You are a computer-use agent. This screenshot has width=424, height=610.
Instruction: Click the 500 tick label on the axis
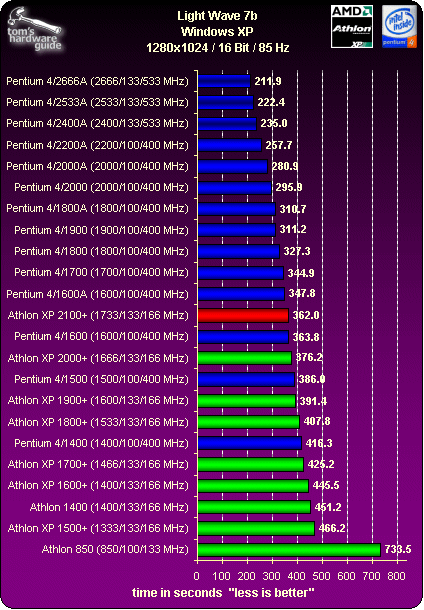(x=321, y=576)
